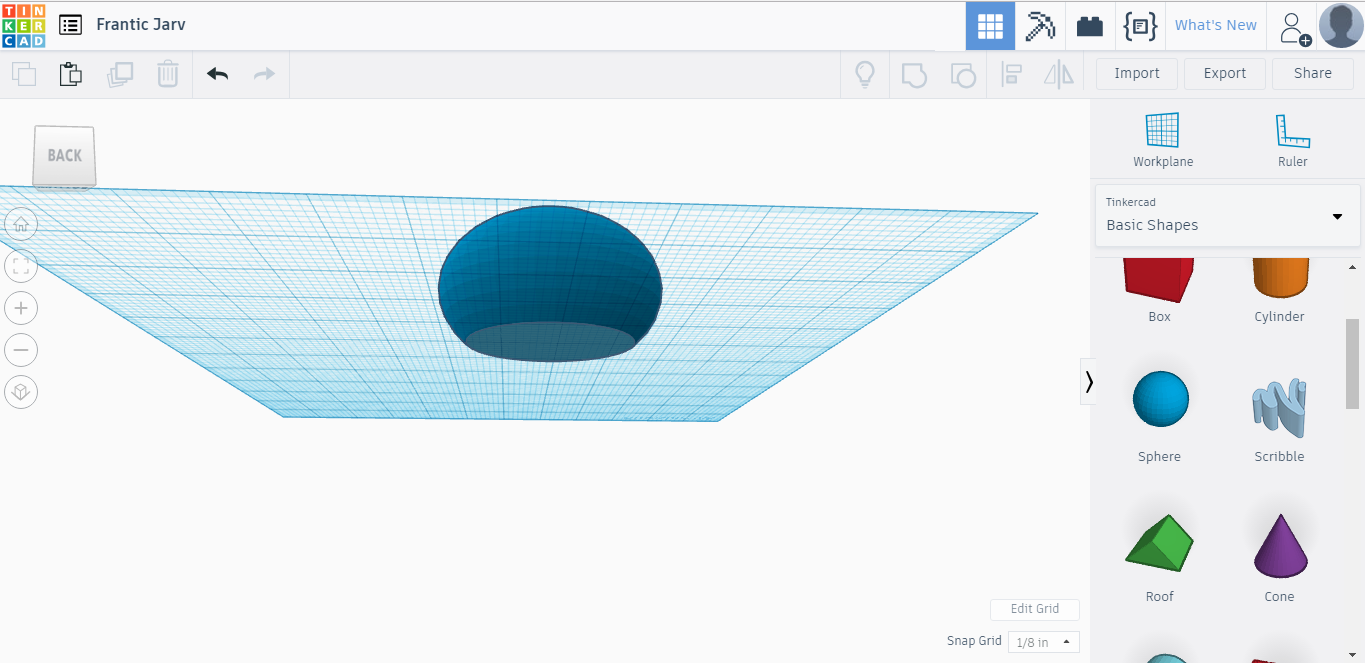Click the Frantic Jarv design name
Screen dimensions: 1365x663
coord(141,25)
